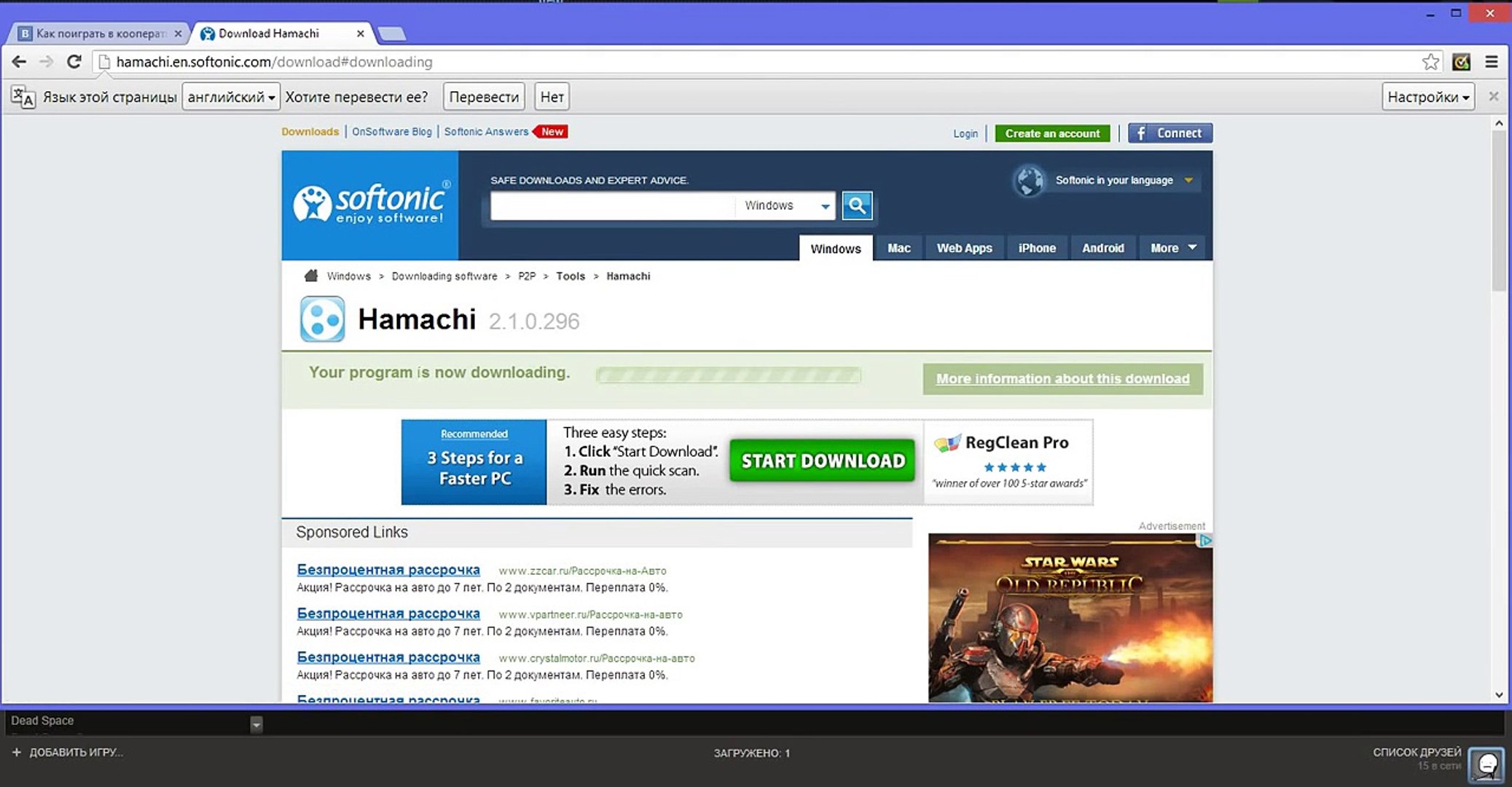Click the browser address bar URL
Image resolution: width=1512 pixels, height=787 pixels.
(275, 62)
